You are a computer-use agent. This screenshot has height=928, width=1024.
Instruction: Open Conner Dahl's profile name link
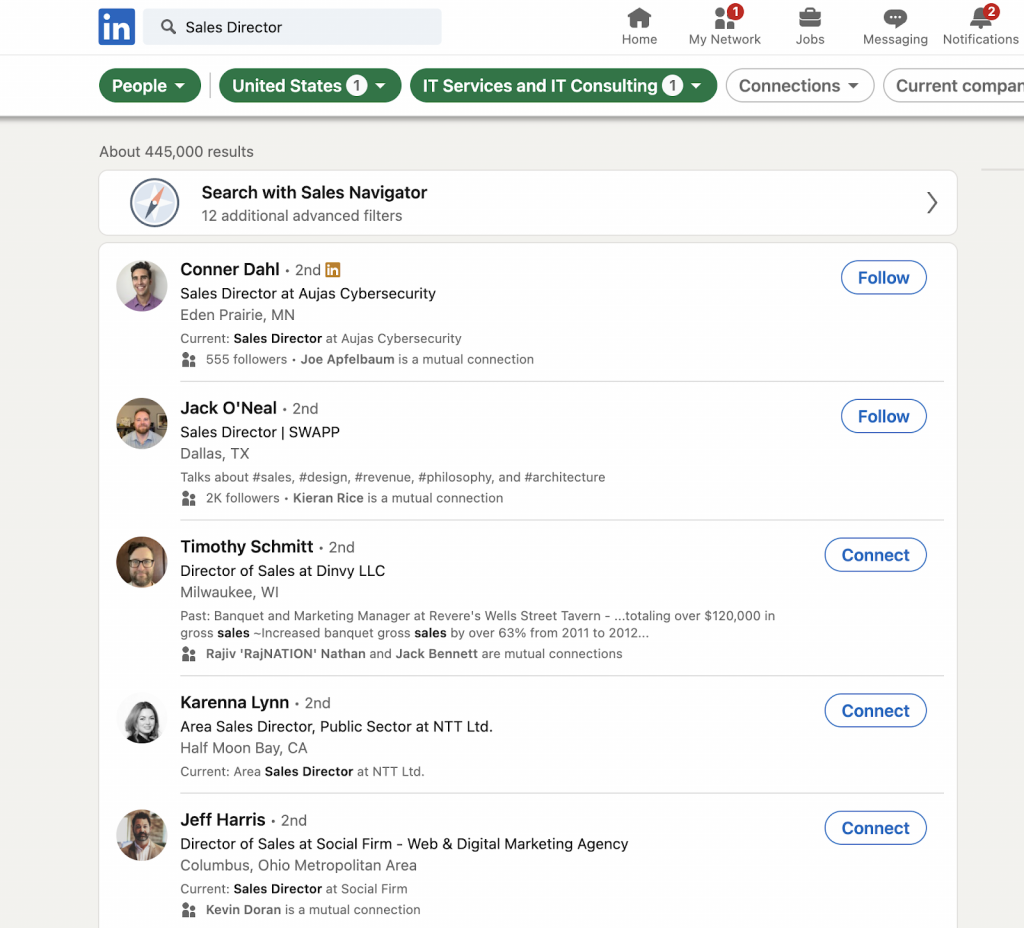coord(230,269)
